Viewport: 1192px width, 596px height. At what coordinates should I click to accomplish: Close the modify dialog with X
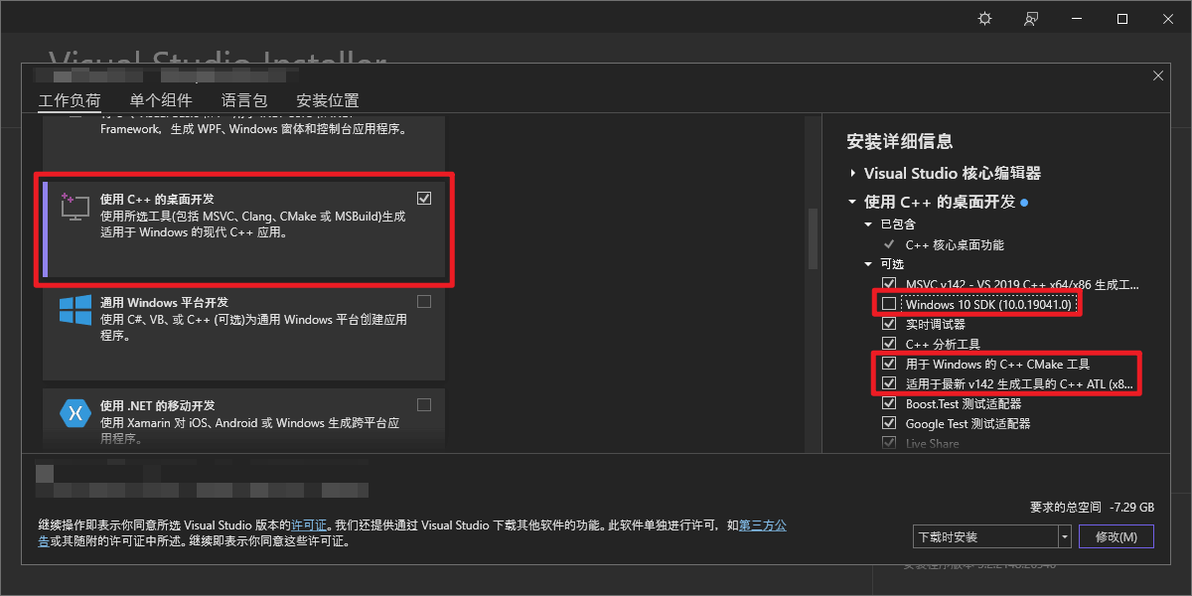[x=1158, y=75]
